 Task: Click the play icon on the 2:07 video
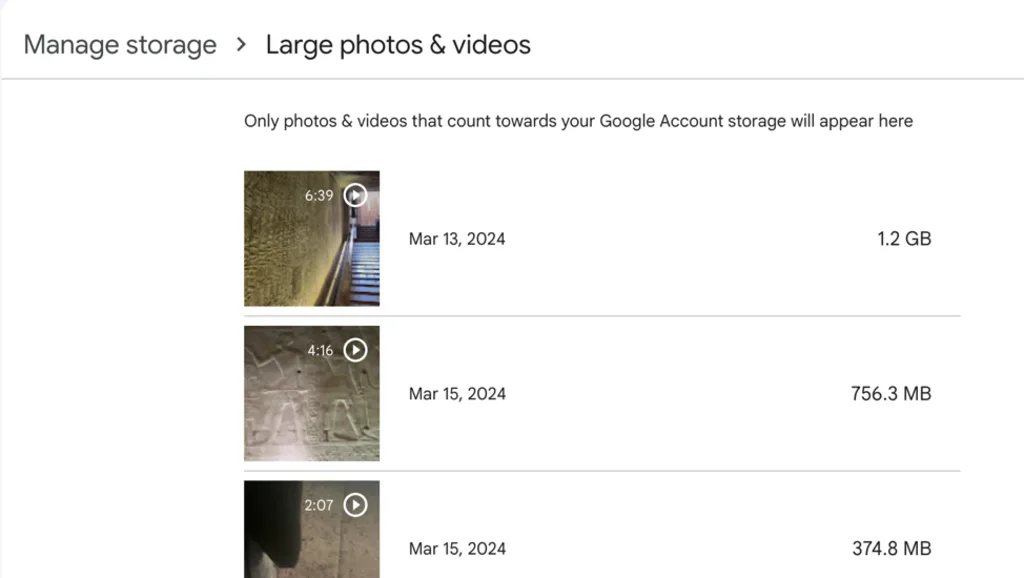point(355,505)
